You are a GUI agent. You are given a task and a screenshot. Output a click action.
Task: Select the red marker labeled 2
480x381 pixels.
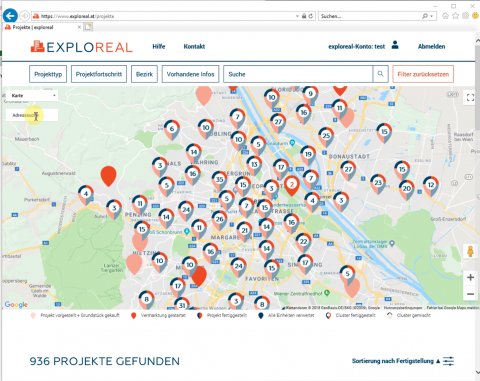click(292, 184)
